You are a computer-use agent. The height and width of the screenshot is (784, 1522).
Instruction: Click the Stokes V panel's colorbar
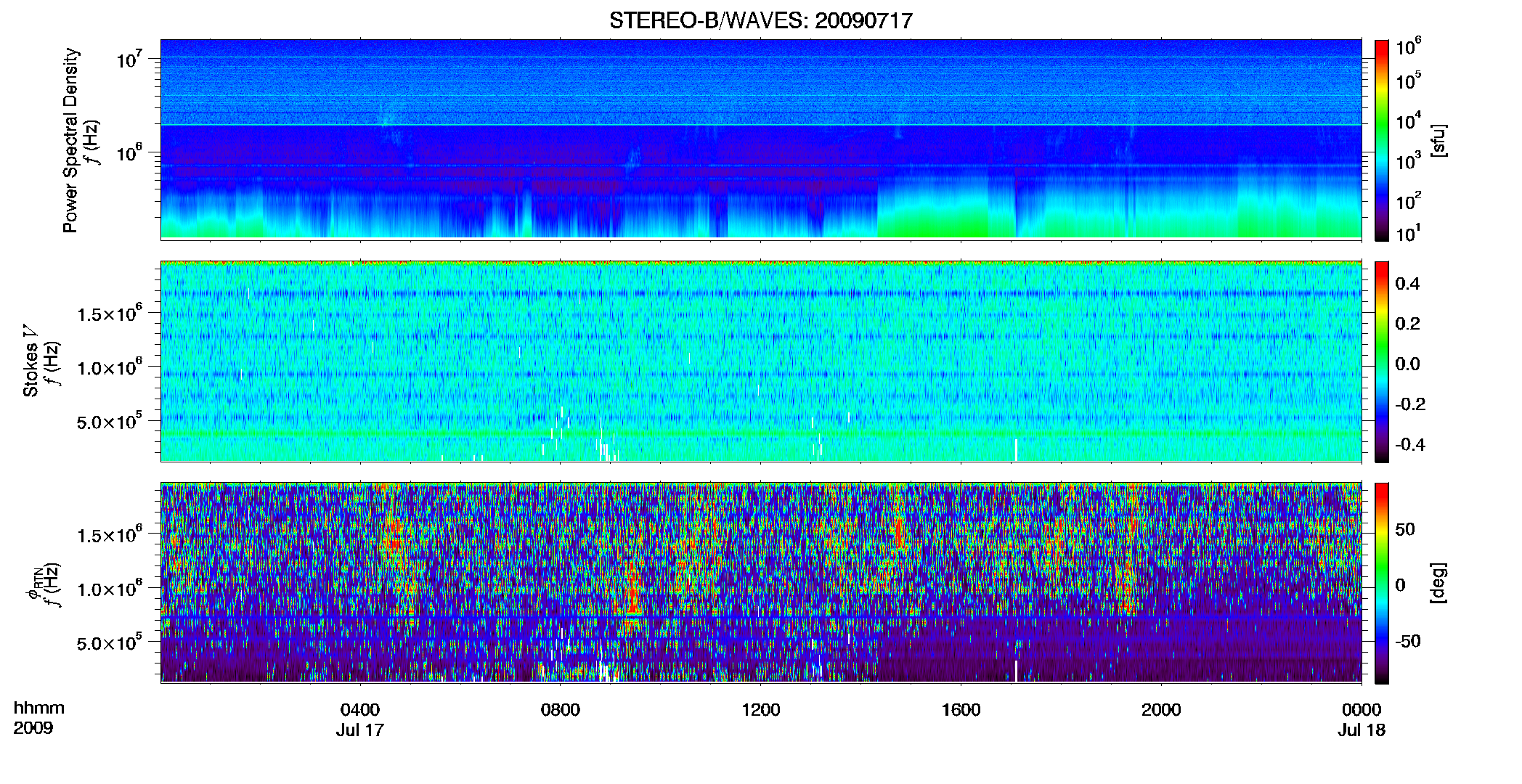[x=1382, y=362]
